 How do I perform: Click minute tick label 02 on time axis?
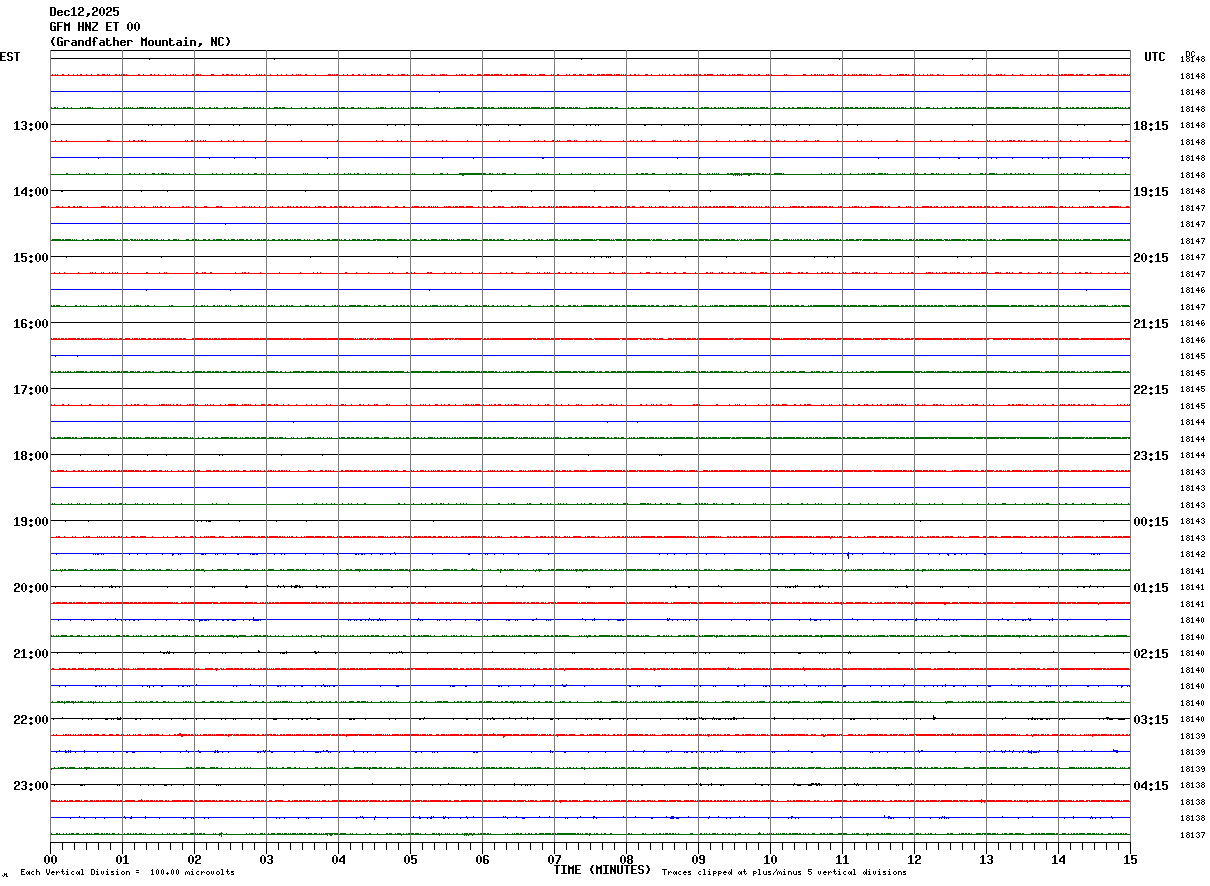coord(194,860)
